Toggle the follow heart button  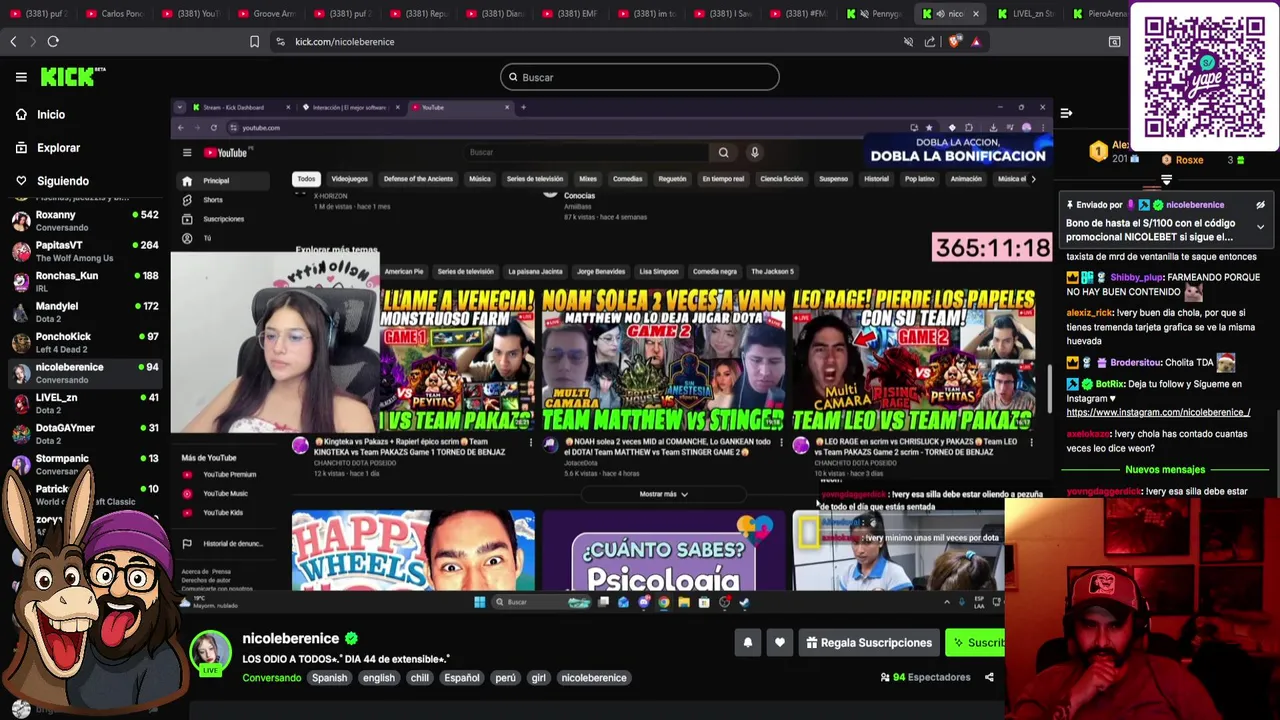(x=780, y=643)
